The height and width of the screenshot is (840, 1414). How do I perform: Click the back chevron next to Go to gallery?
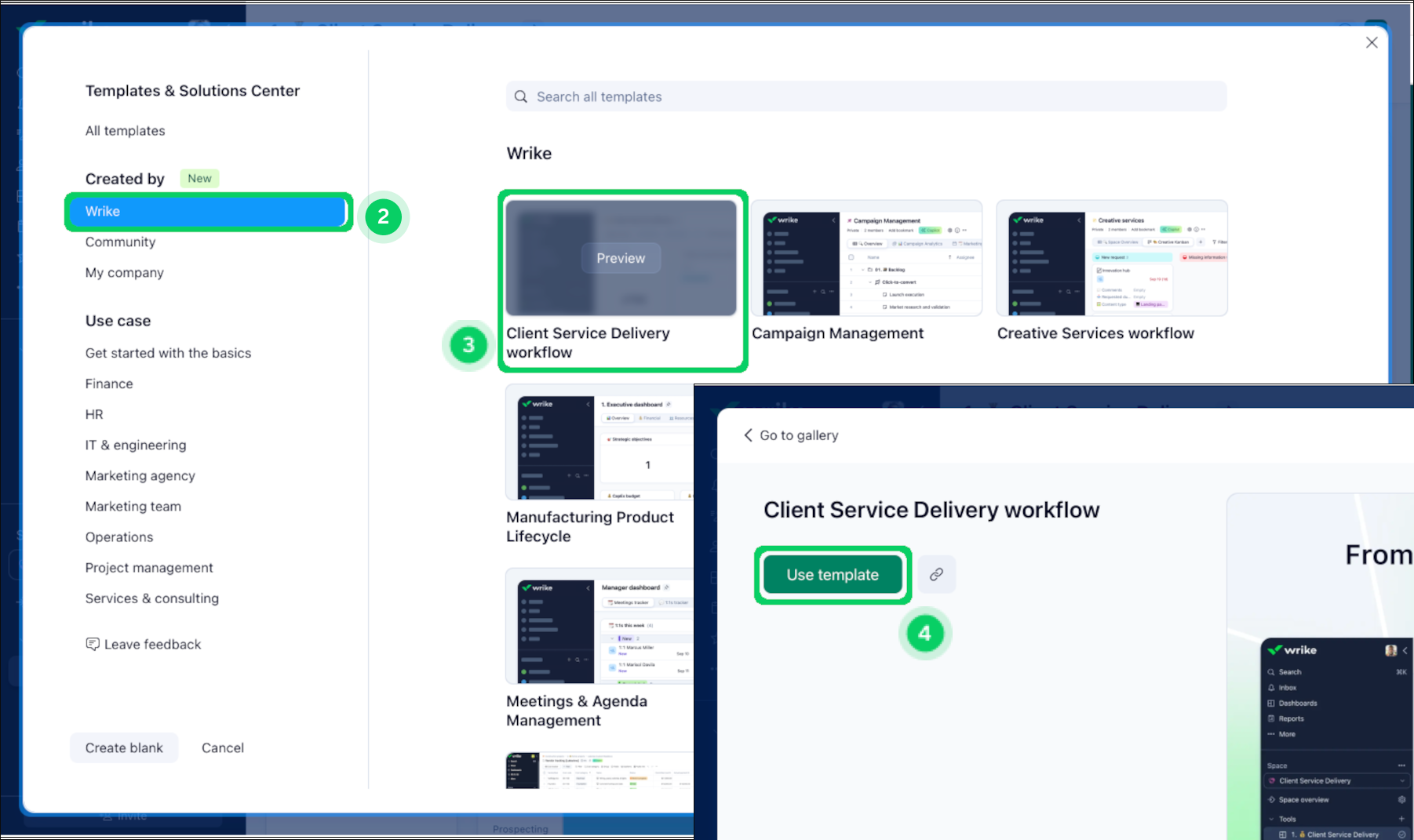click(x=748, y=435)
